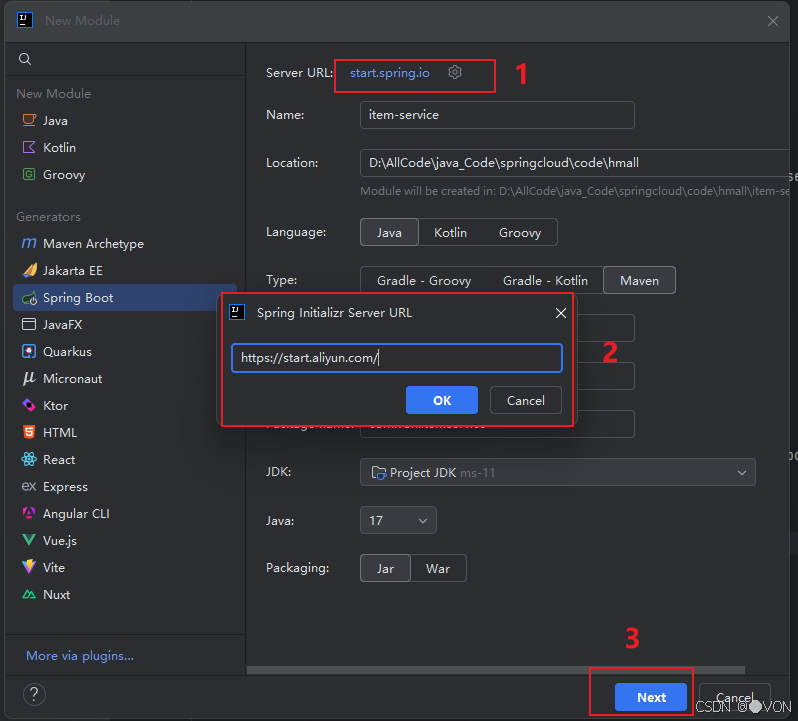The height and width of the screenshot is (721, 798).
Task: Select Quarkus generator
Action: tap(125, 352)
